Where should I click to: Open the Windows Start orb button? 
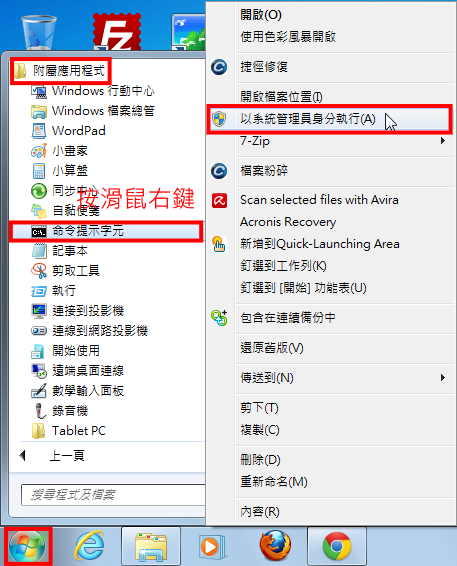click(27, 546)
